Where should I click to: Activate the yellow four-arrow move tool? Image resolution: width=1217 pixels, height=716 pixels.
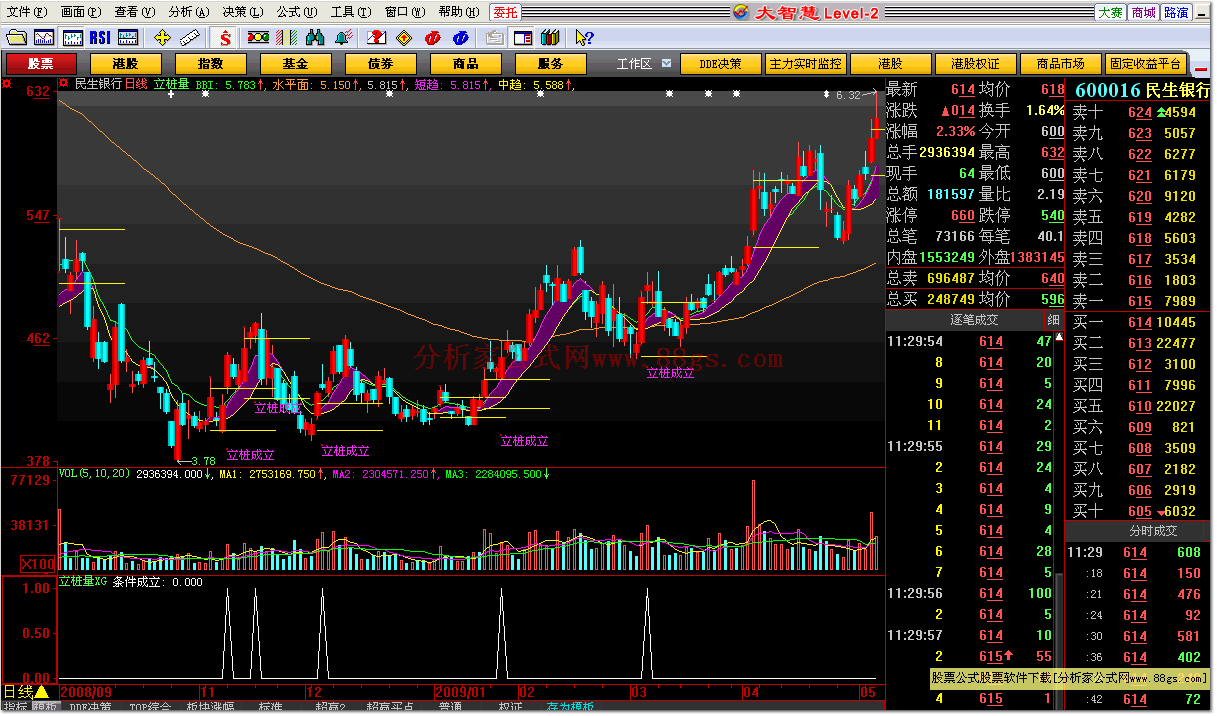(163, 38)
